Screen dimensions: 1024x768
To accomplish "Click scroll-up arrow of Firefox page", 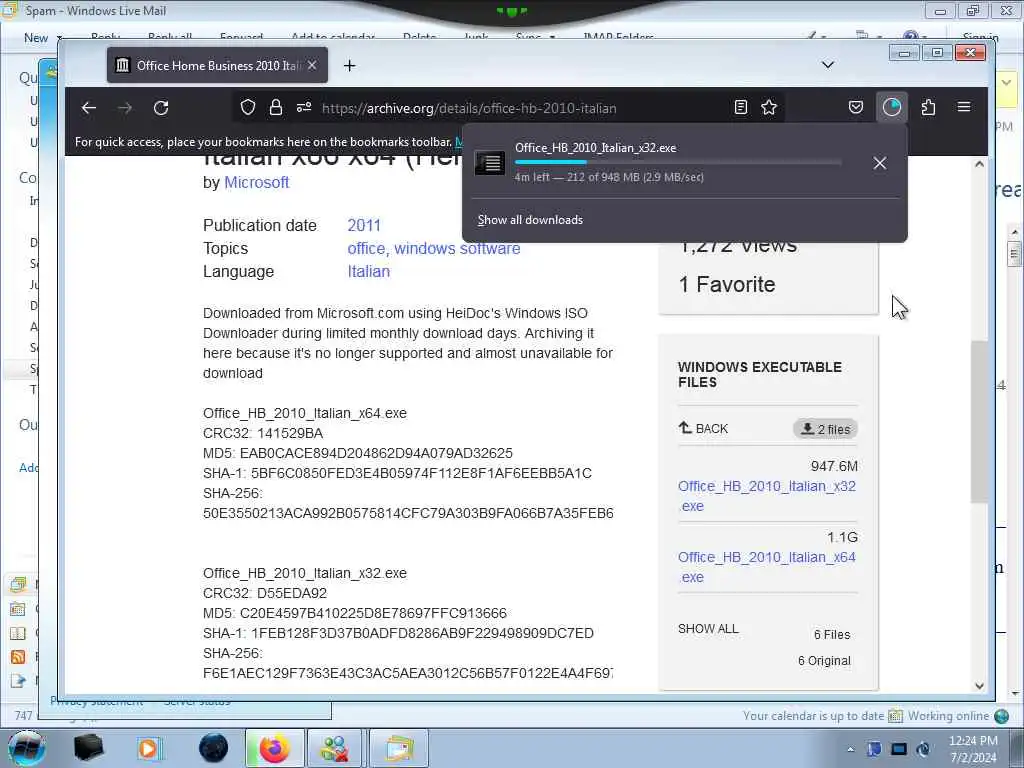I will point(979,164).
